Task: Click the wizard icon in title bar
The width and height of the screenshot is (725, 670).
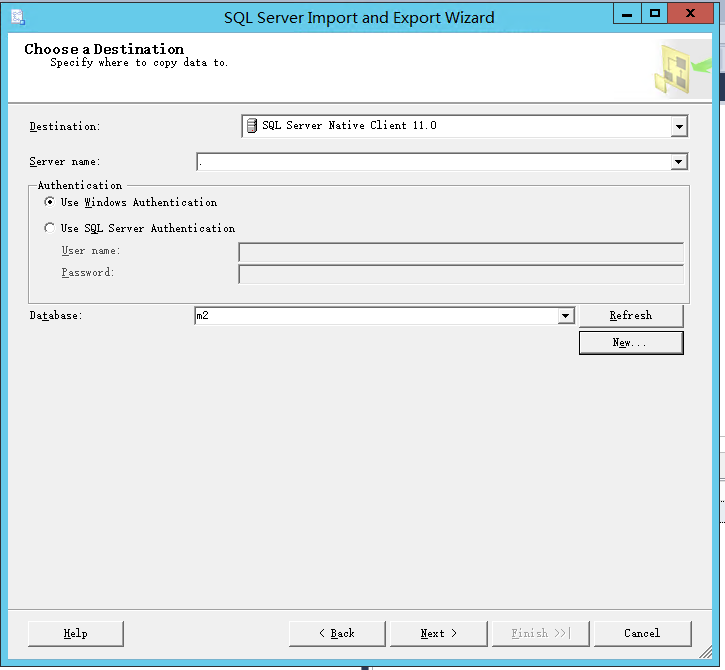Action: point(18,18)
